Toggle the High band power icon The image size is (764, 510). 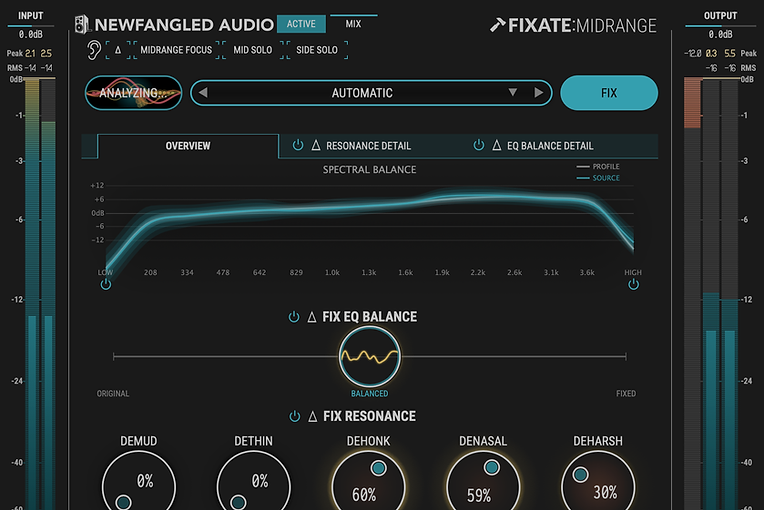[633, 284]
